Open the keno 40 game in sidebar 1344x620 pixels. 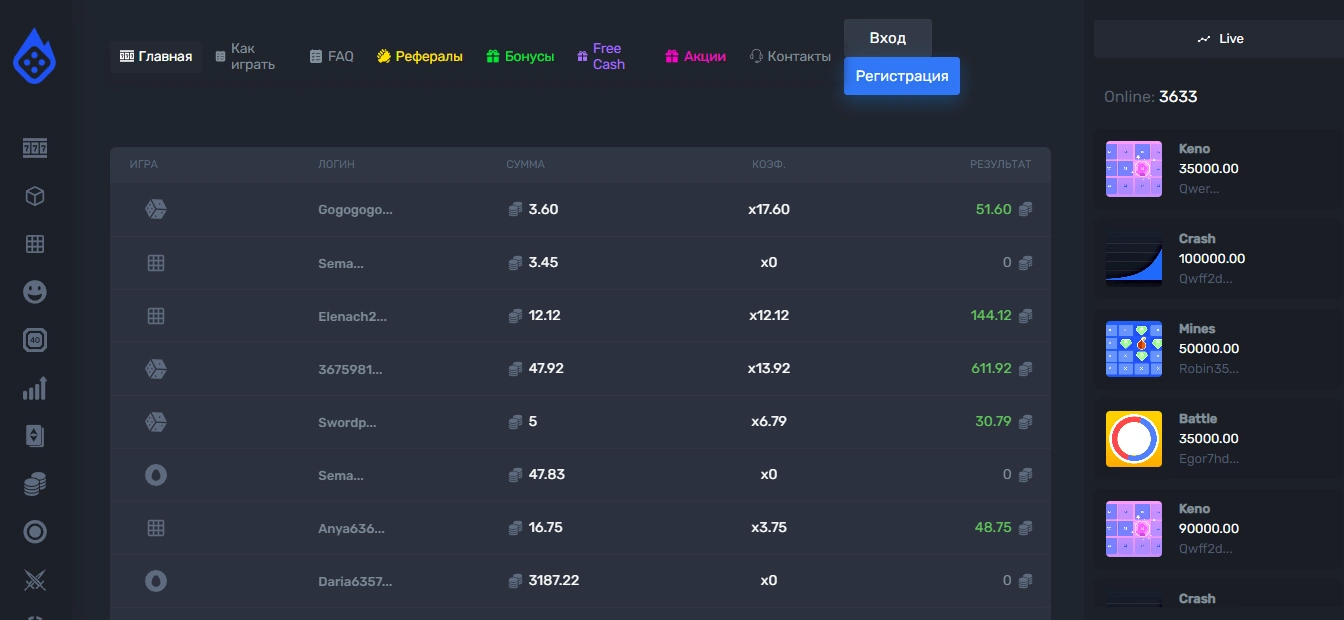[35, 340]
